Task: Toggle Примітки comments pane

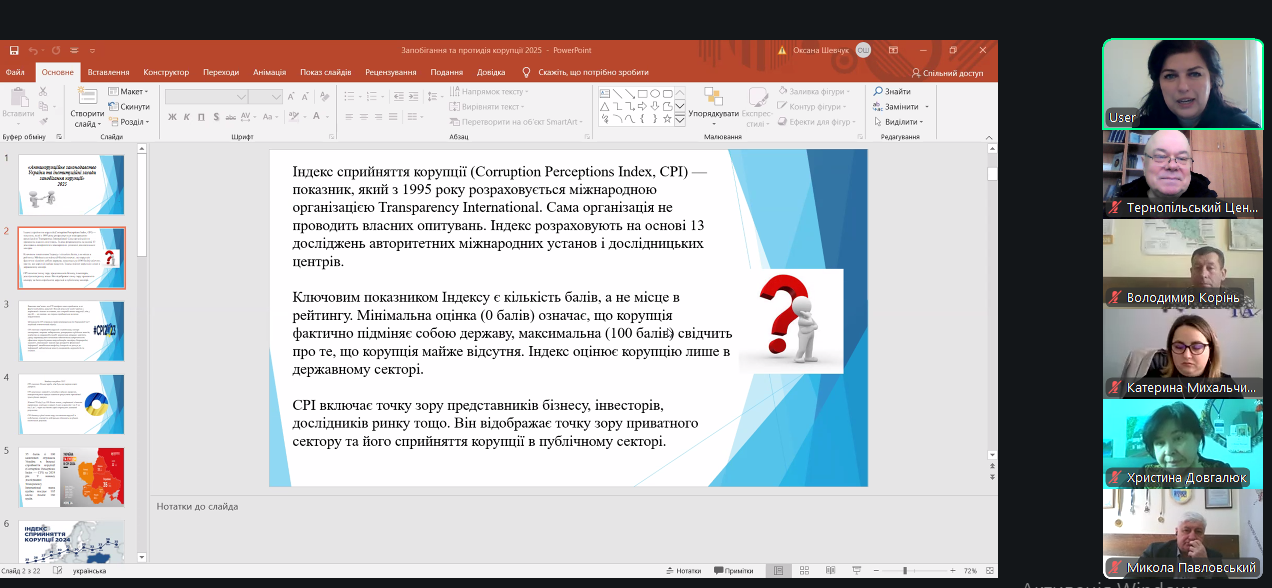Action: tap(733, 570)
